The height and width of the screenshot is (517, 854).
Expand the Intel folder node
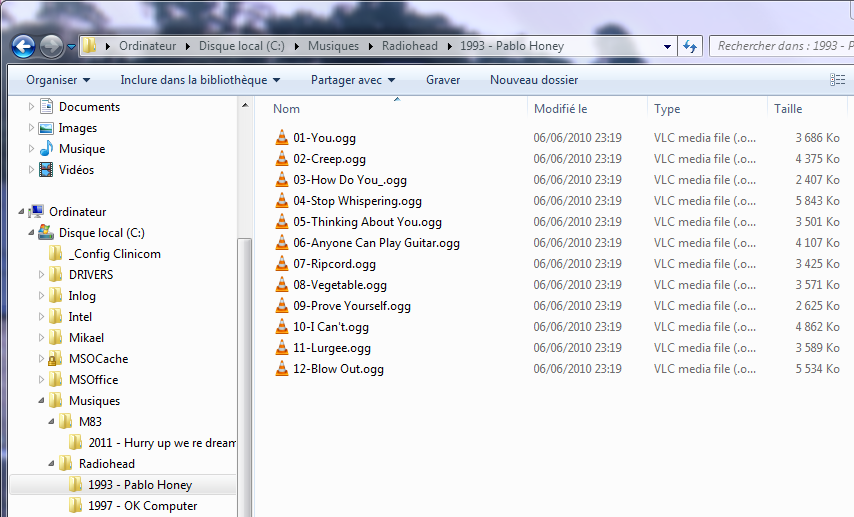[41, 317]
